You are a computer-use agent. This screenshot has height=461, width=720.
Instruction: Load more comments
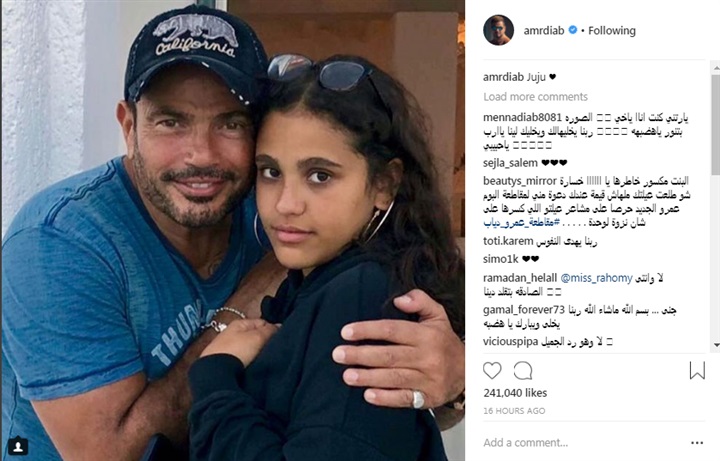click(x=535, y=96)
